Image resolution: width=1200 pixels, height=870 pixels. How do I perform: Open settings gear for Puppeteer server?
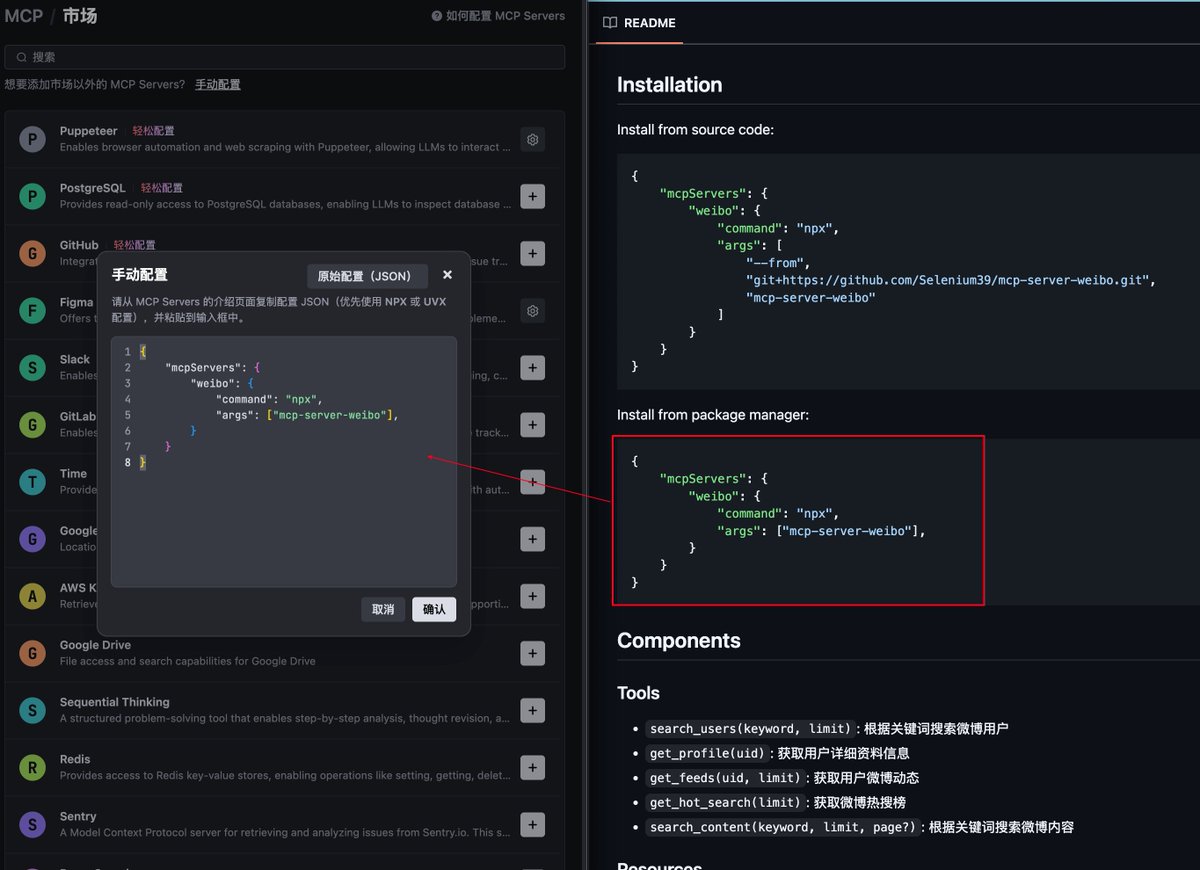[x=533, y=140]
